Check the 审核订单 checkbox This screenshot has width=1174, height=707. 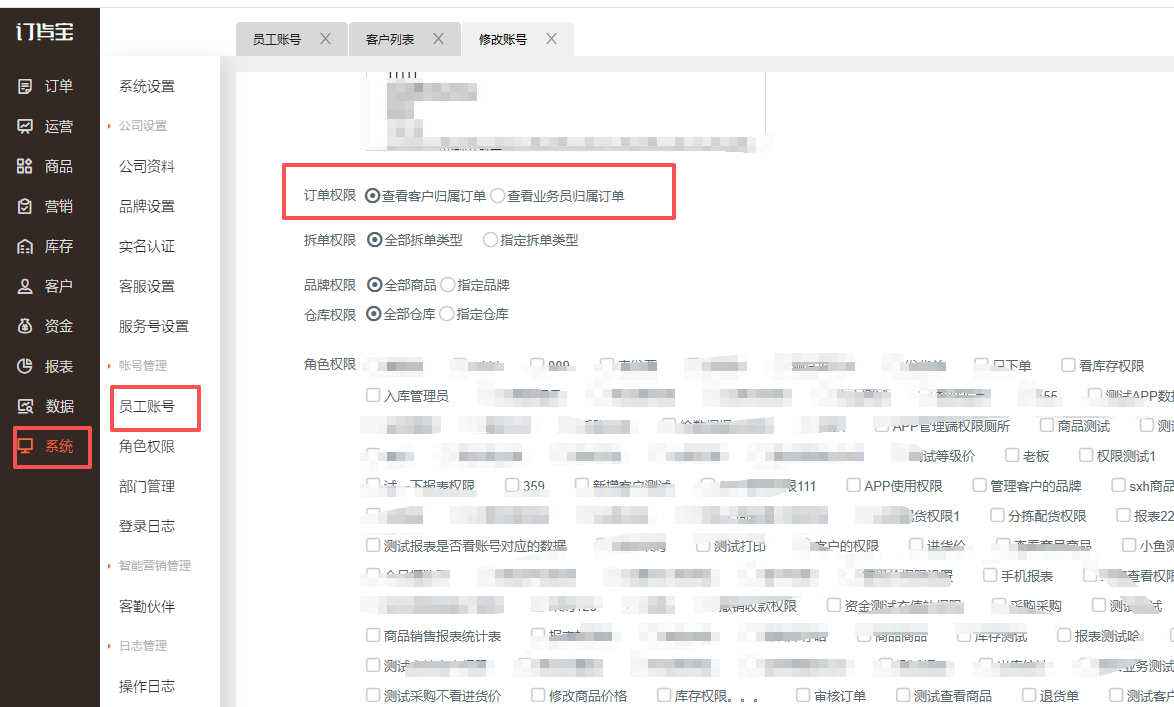pos(803,695)
